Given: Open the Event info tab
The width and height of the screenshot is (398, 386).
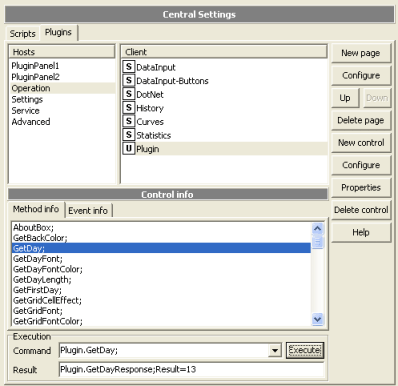Looking at the screenshot, I should pyautogui.click(x=88, y=211).
